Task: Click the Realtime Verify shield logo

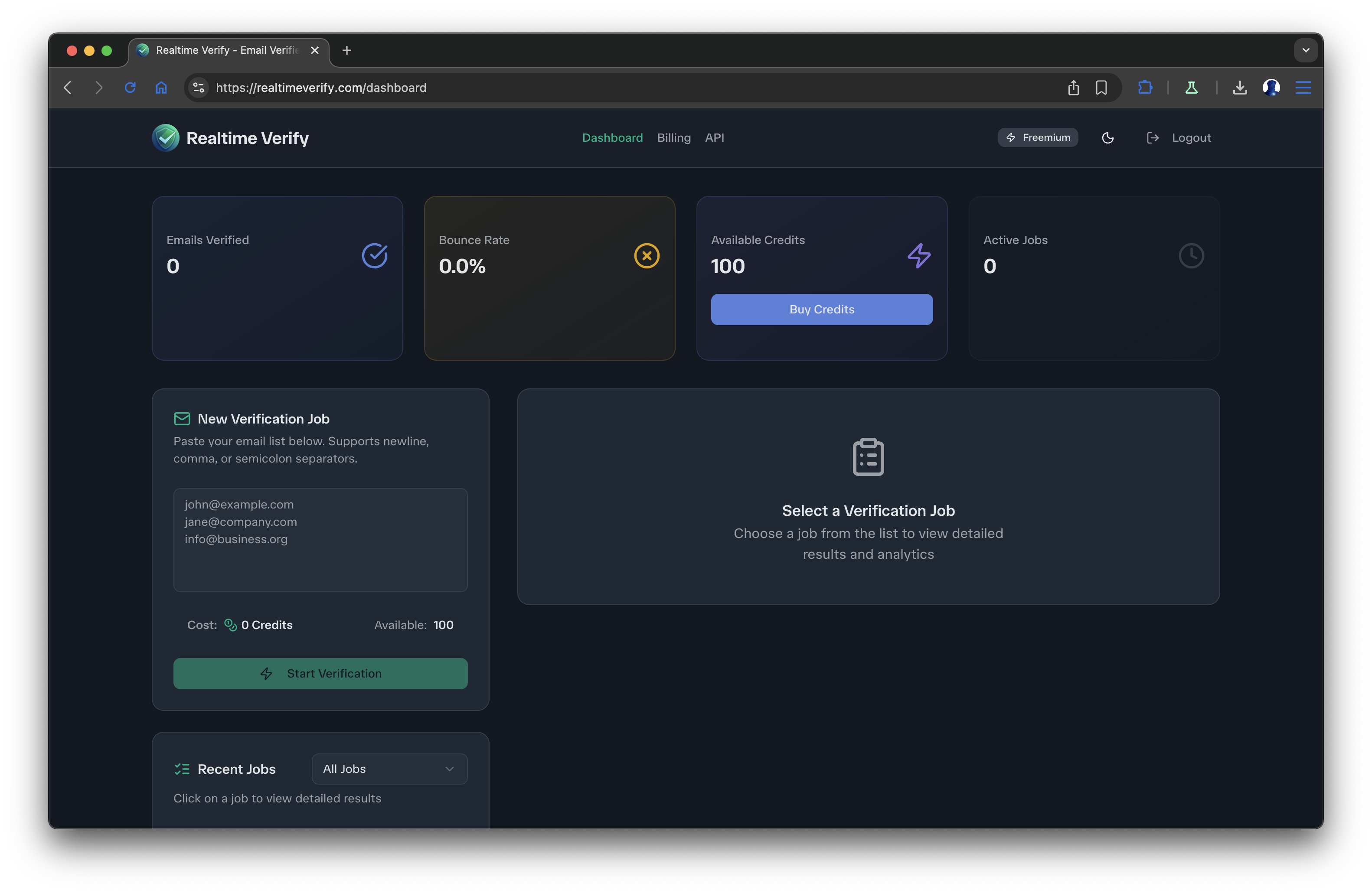Action: [x=166, y=138]
